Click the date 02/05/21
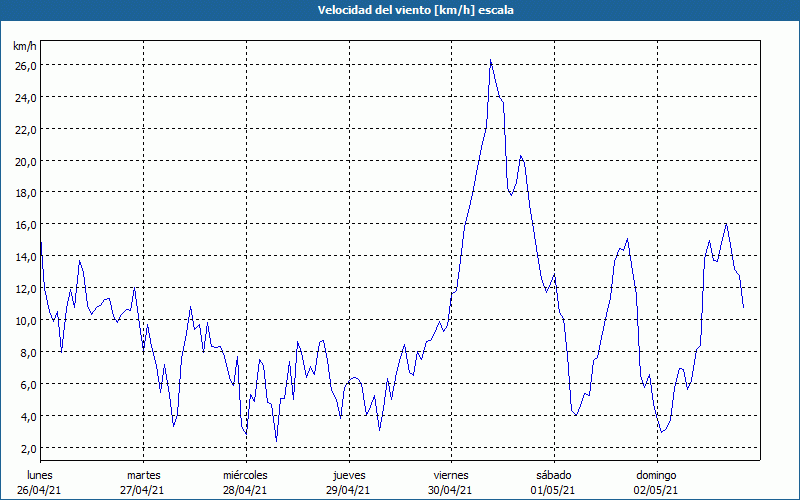 (x=656, y=490)
